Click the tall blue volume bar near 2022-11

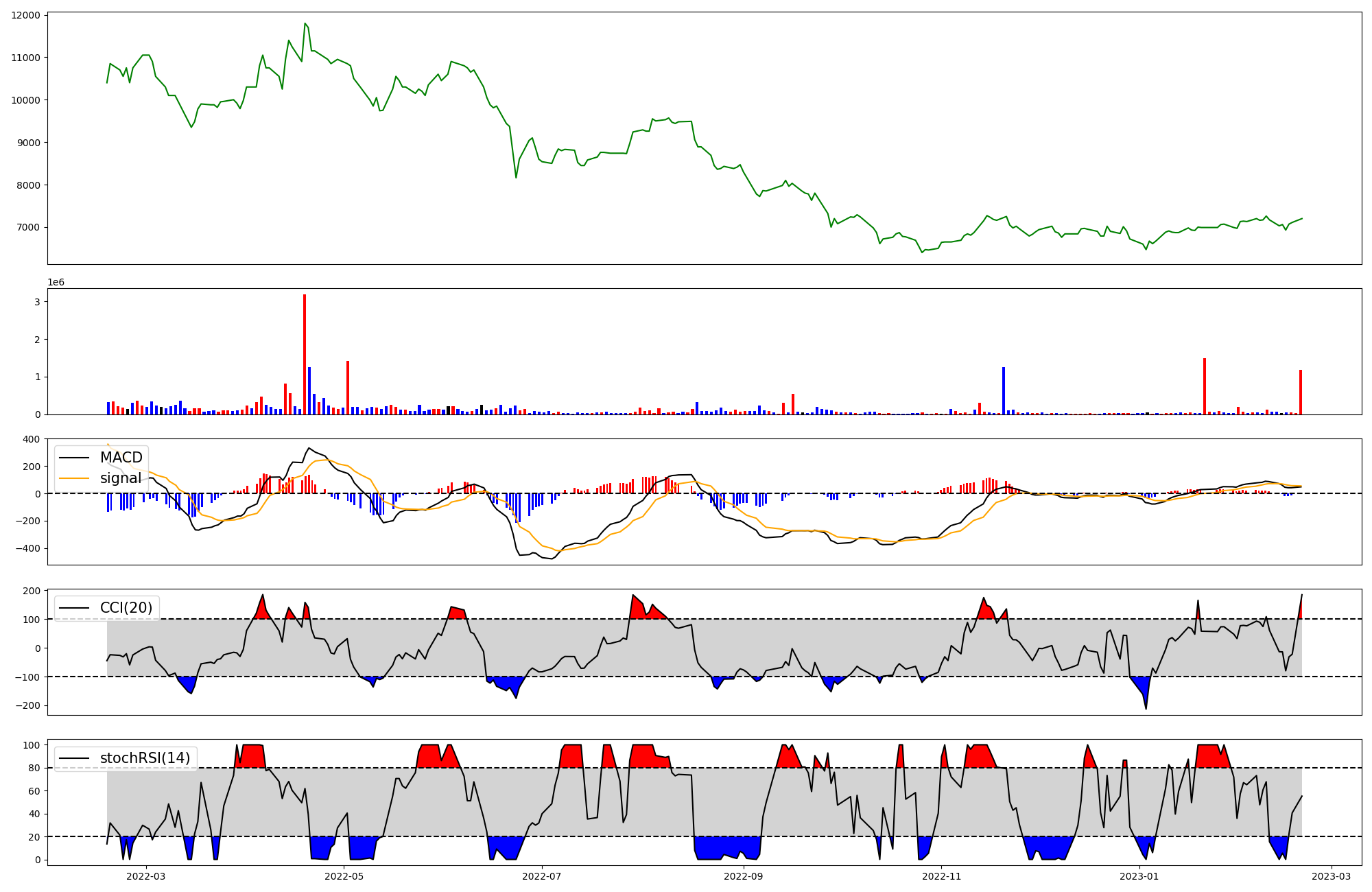pyautogui.click(x=1004, y=390)
